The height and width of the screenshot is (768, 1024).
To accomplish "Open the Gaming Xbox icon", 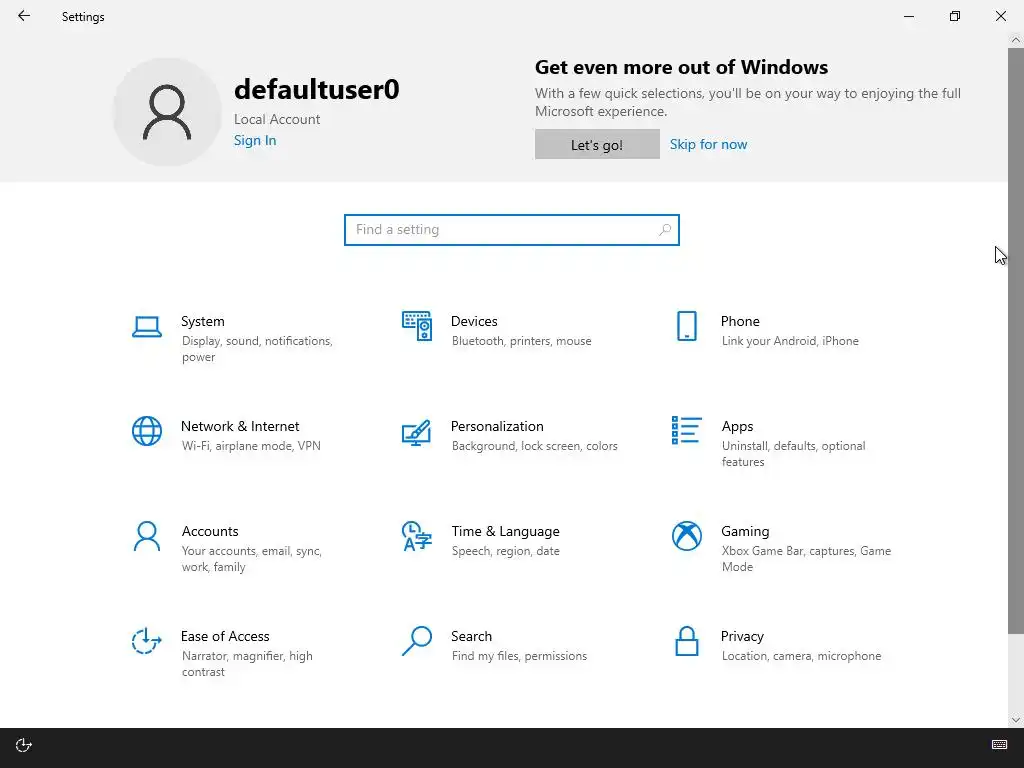I will [x=686, y=536].
